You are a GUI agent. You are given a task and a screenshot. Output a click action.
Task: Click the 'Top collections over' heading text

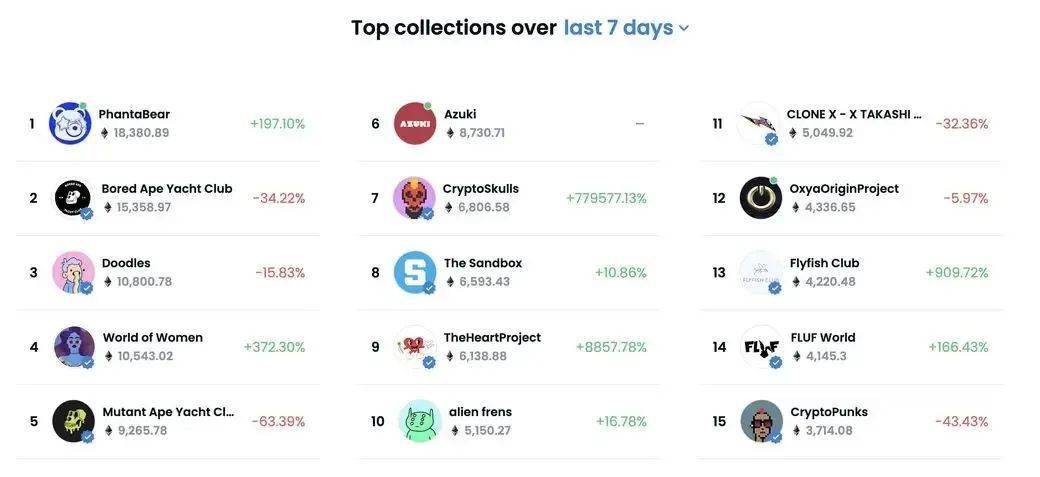point(454,28)
